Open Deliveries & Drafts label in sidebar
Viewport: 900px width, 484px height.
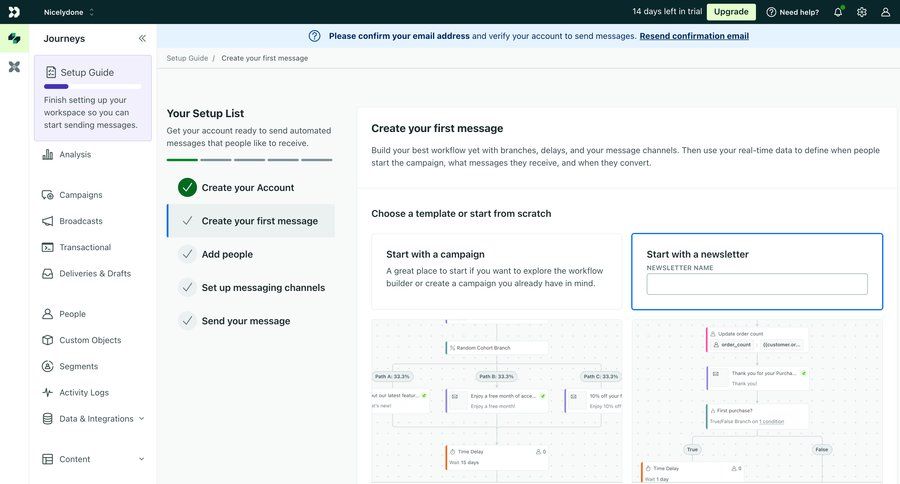coord(95,274)
